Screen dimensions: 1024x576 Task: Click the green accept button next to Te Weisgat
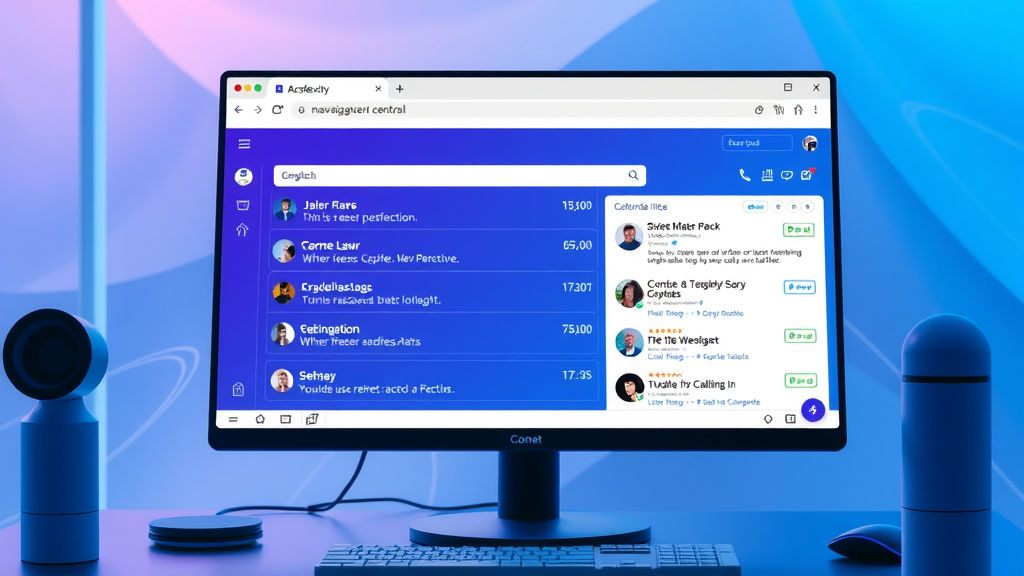[798, 336]
